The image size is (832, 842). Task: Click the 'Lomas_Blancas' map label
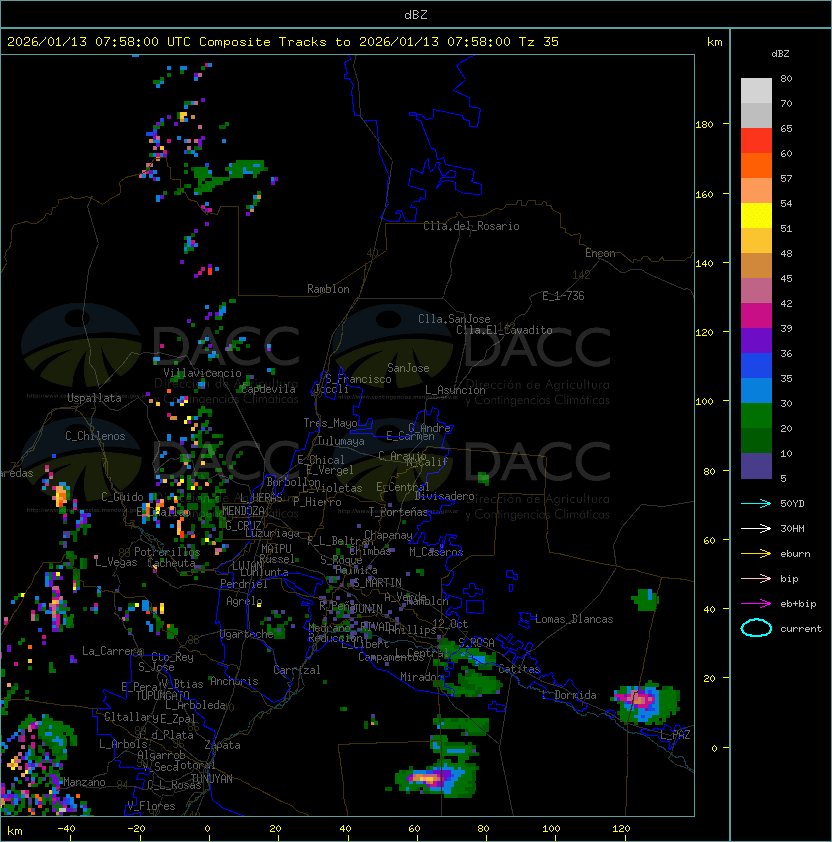[574, 619]
